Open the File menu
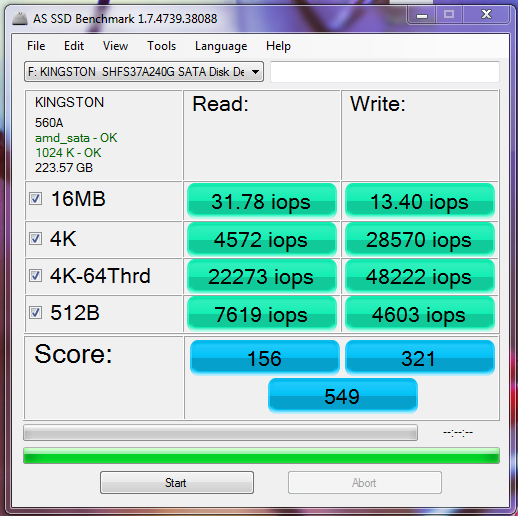Viewport: 518px width, 516px height. click(36, 46)
